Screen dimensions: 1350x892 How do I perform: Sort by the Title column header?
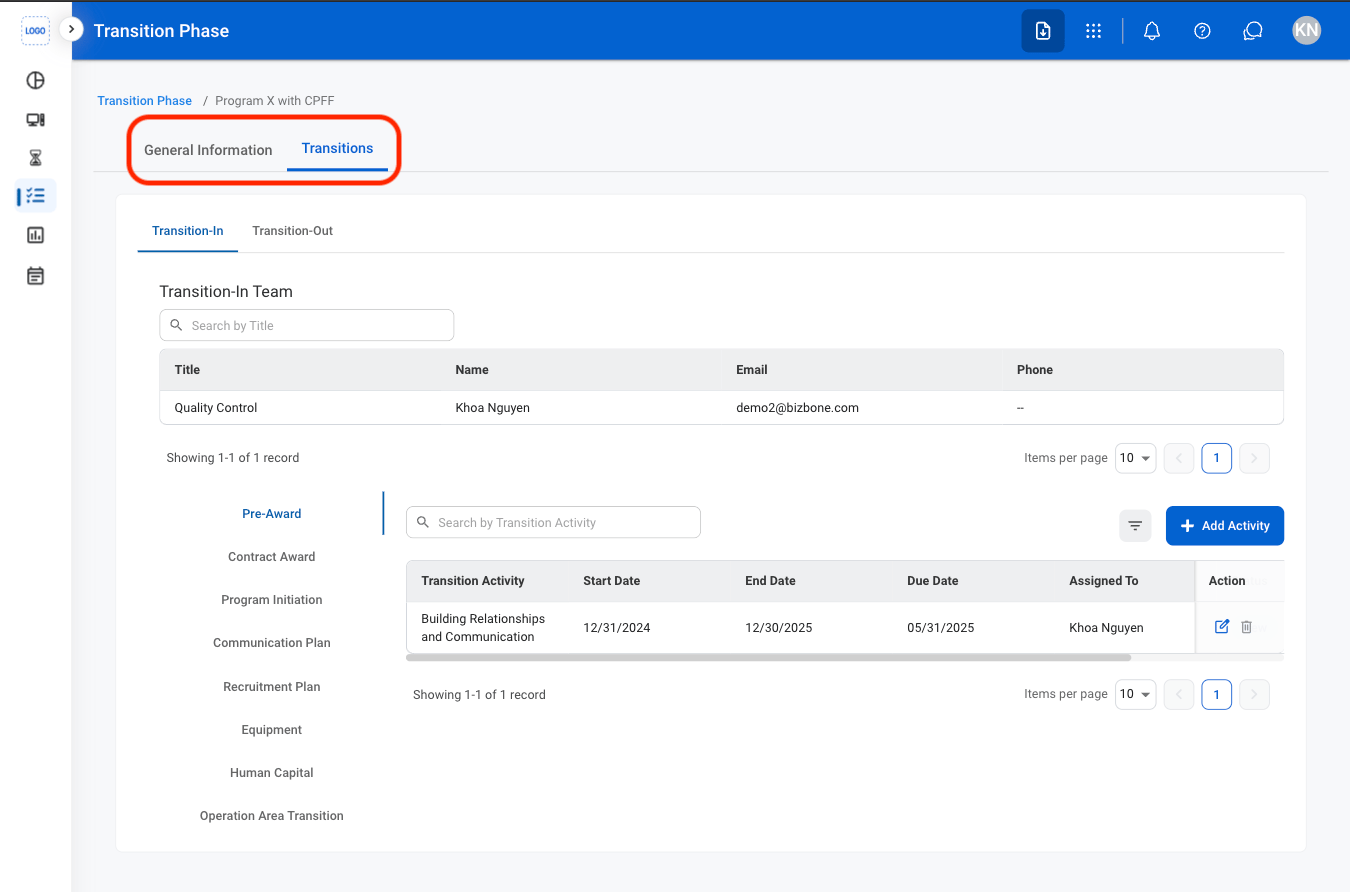(187, 370)
